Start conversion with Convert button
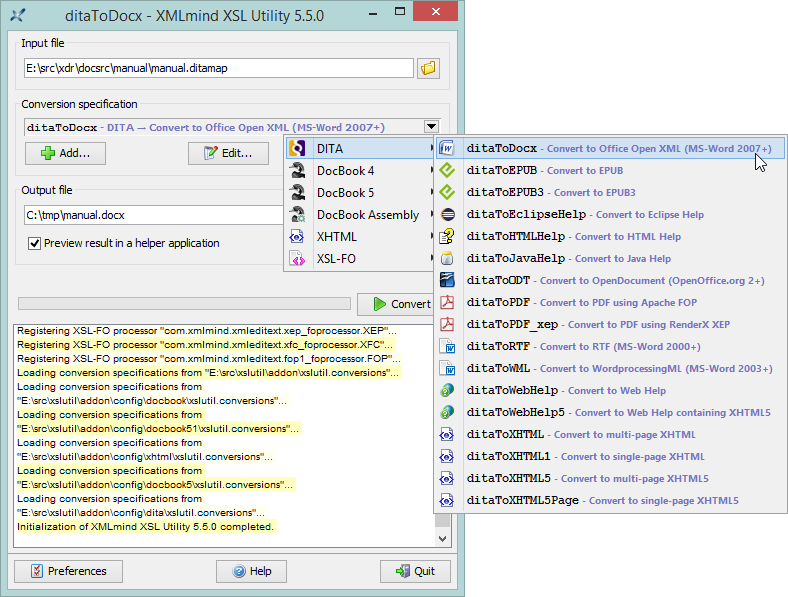Screen dimensions: 788x597 [x=396, y=304]
